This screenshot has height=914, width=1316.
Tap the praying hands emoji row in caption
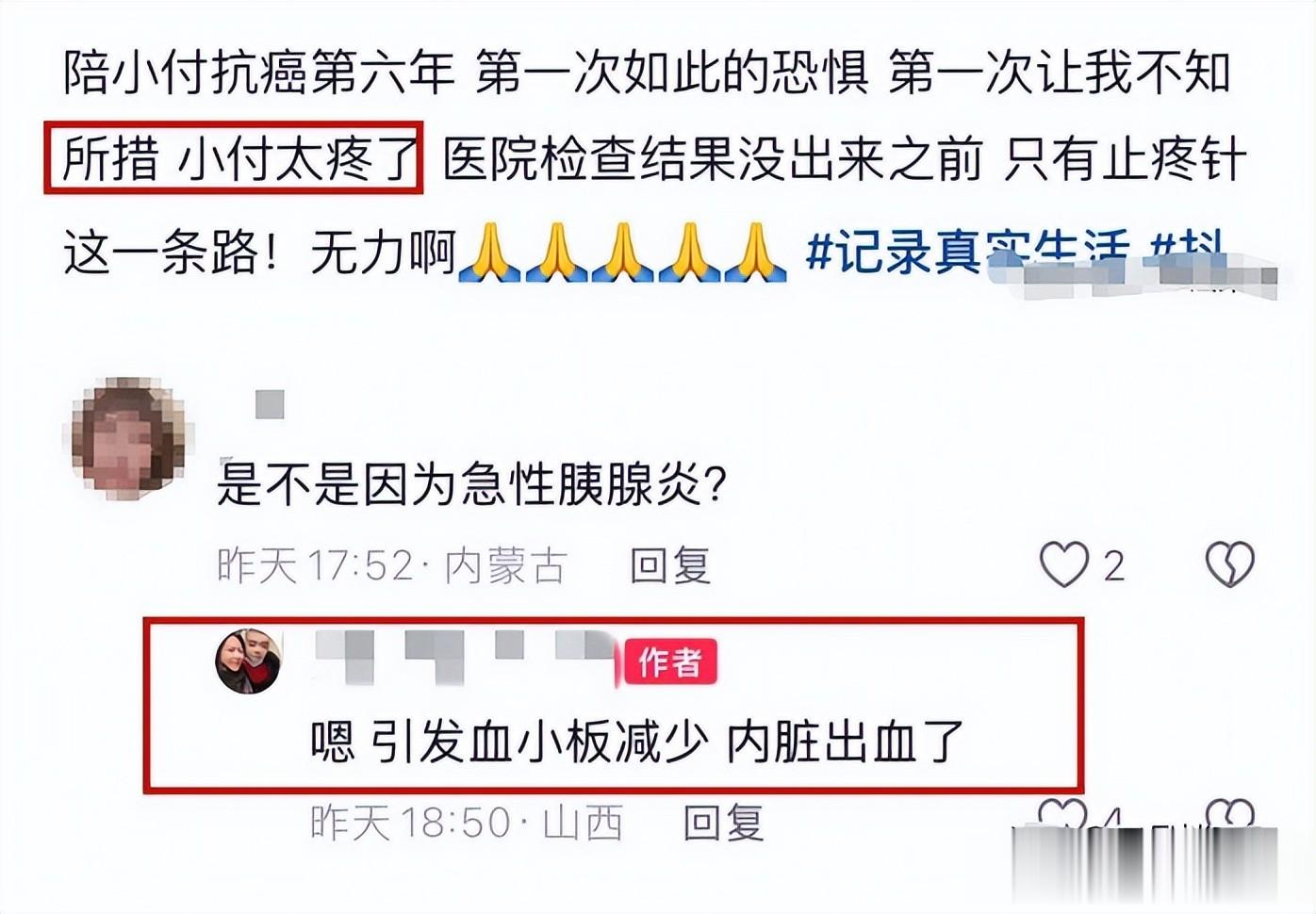pyautogui.click(x=622, y=253)
